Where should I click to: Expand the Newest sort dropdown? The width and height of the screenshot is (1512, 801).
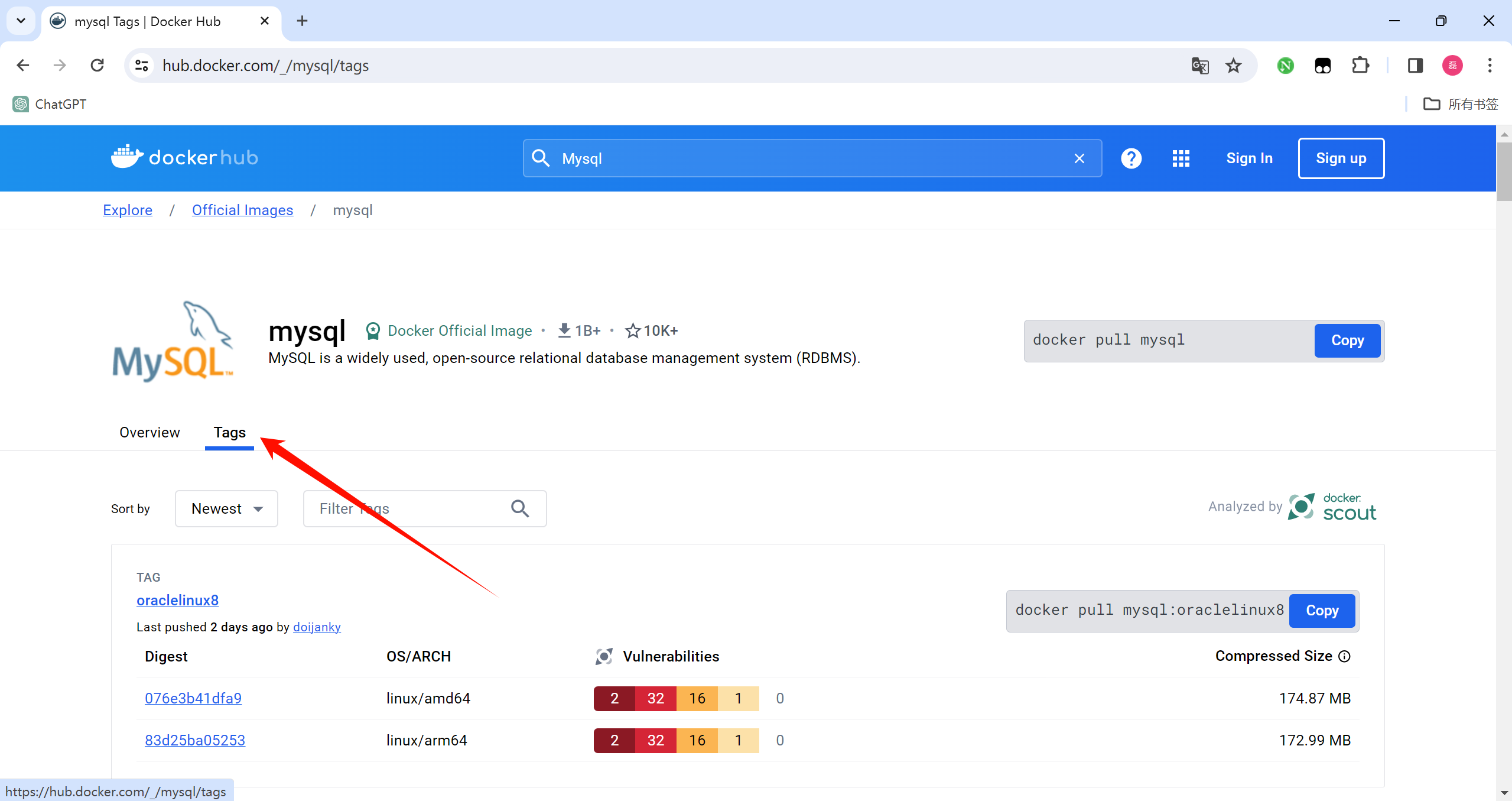point(226,508)
